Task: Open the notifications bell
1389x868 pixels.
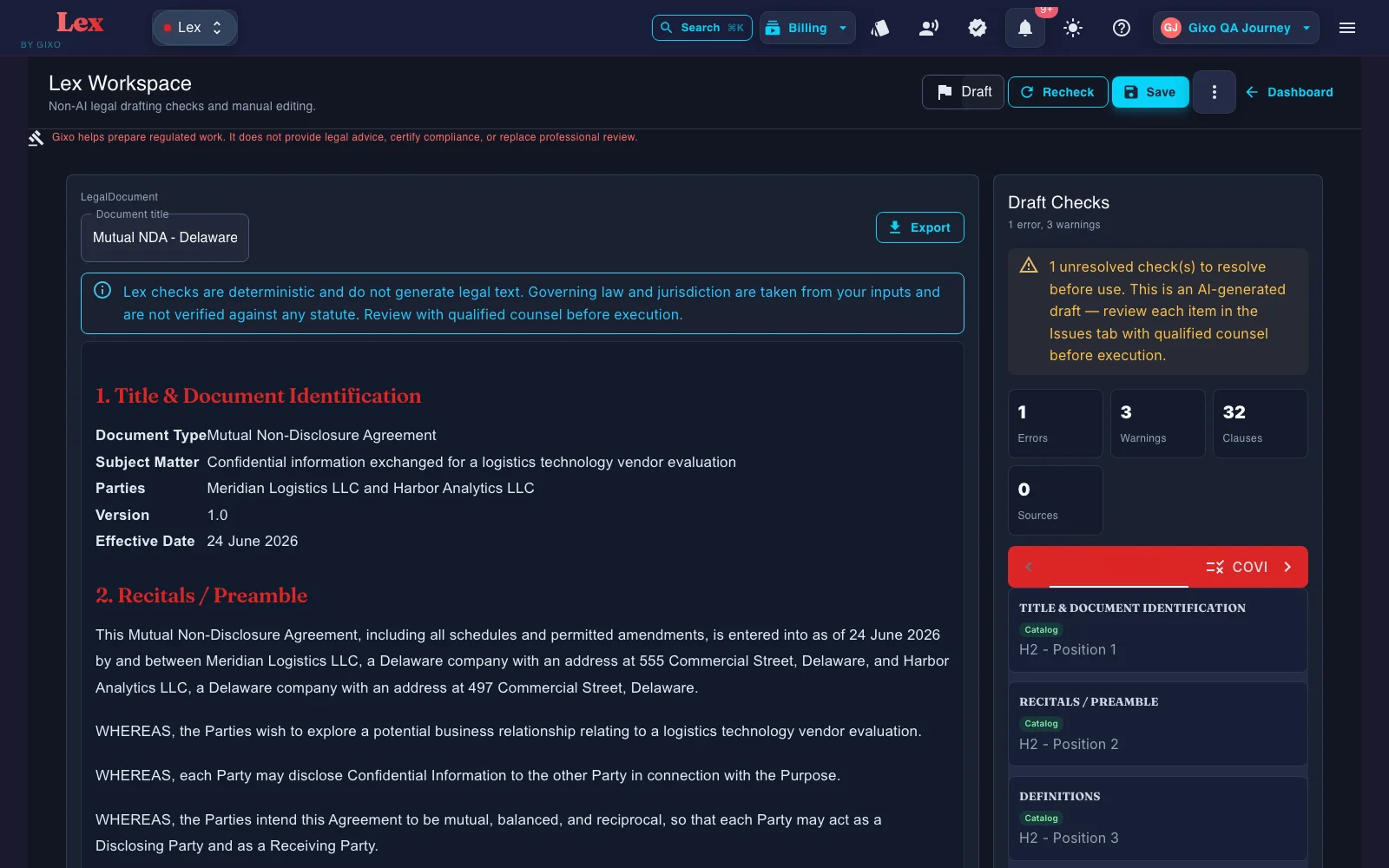Action: (1024, 28)
